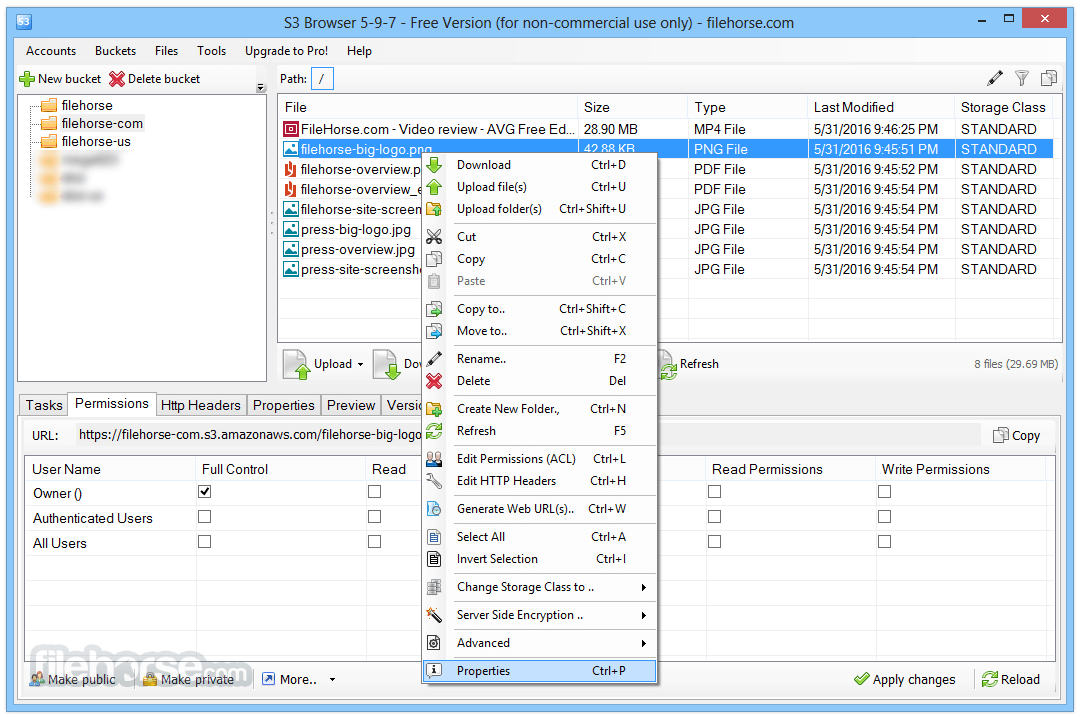Click the Copy pages icon in context menu
This screenshot has width=1081, height=717.
tap(434, 259)
